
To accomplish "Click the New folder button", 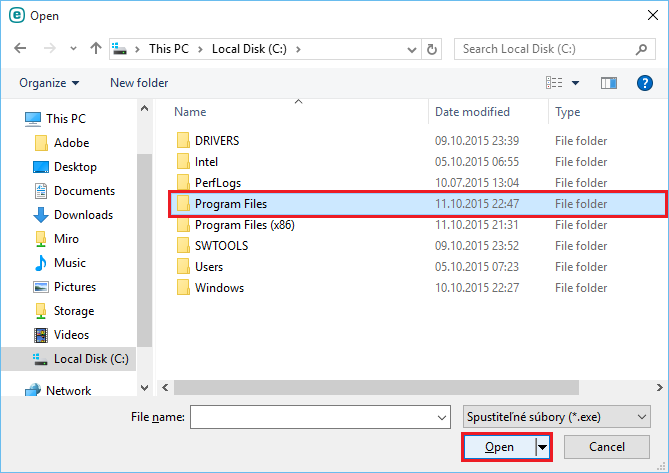I will [x=139, y=83].
